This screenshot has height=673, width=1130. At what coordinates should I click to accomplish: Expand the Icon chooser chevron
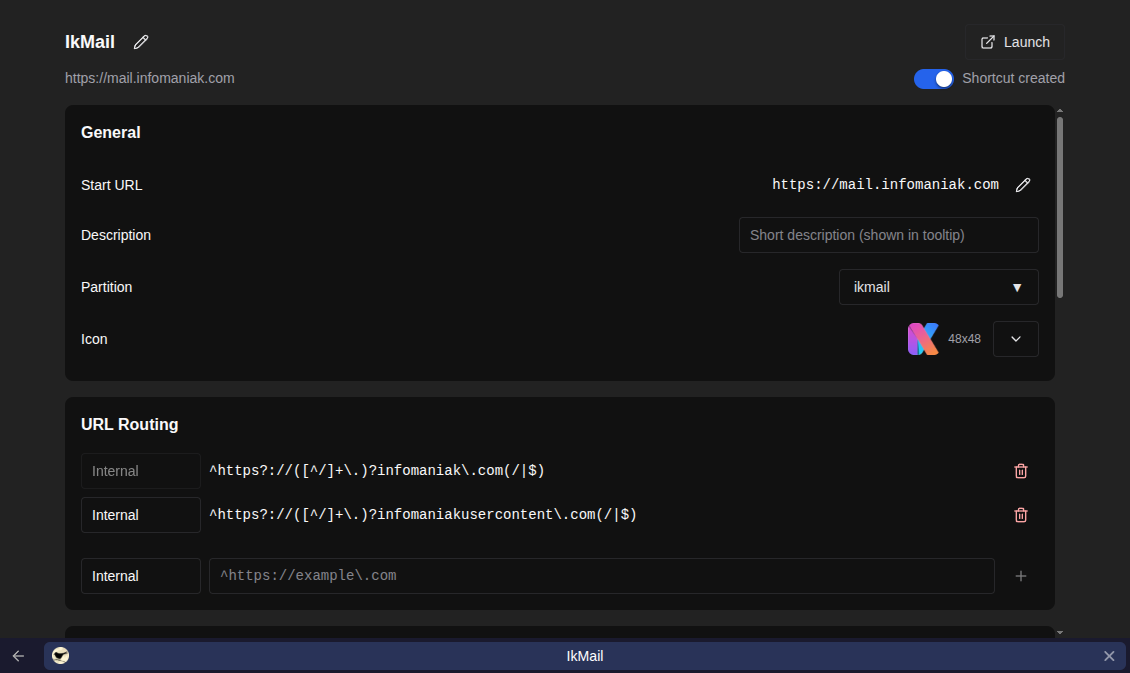pyautogui.click(x=1015, y=339)
